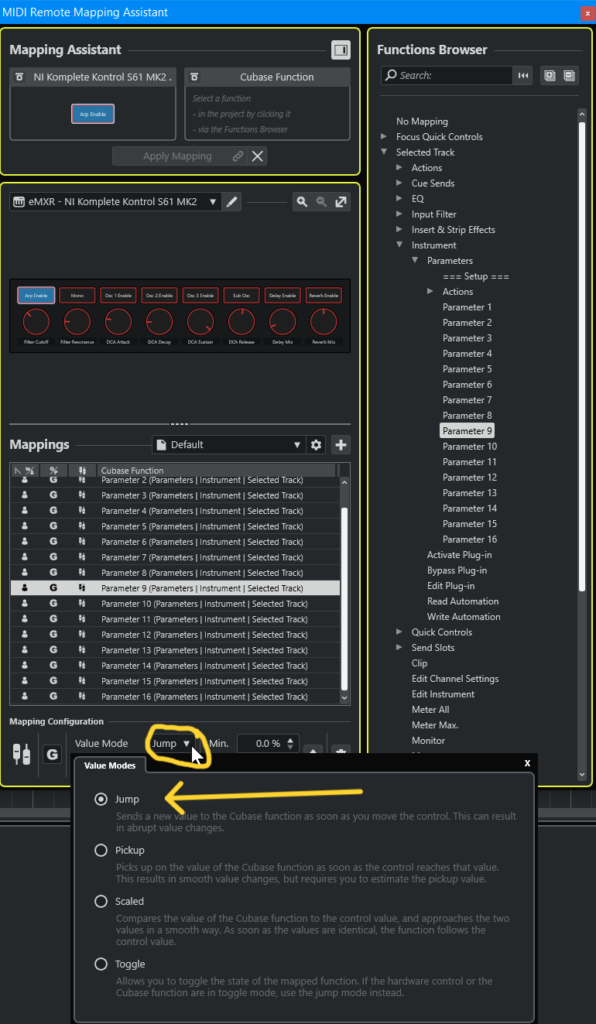Viewport: 596px width, 1024px height.
Task: Click the G scope button in Mapping Configuration
Action: [x=52, y=755]
